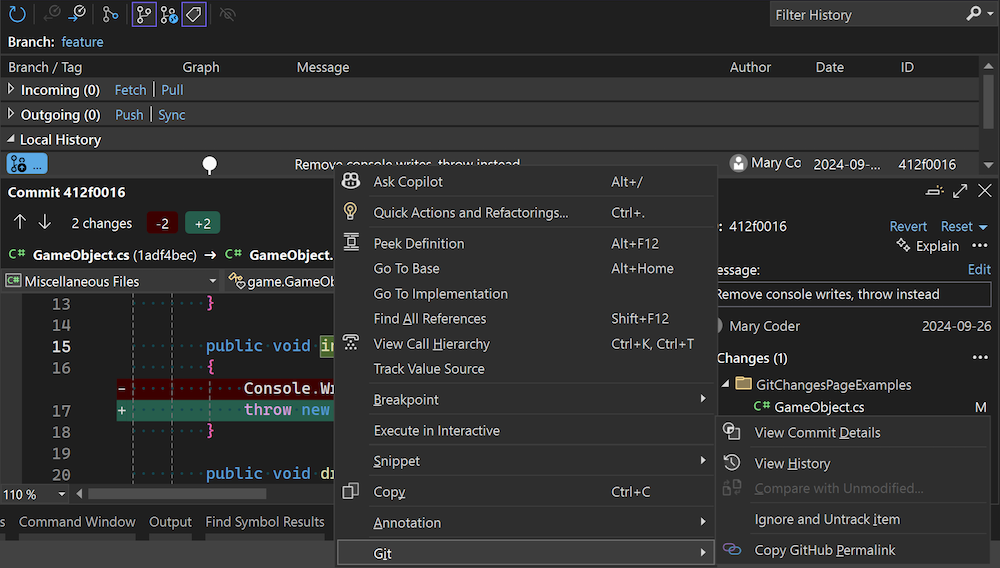Open the Reset dropdown arrow
This screenshot has height=568, width=1000.
point(984,227)
